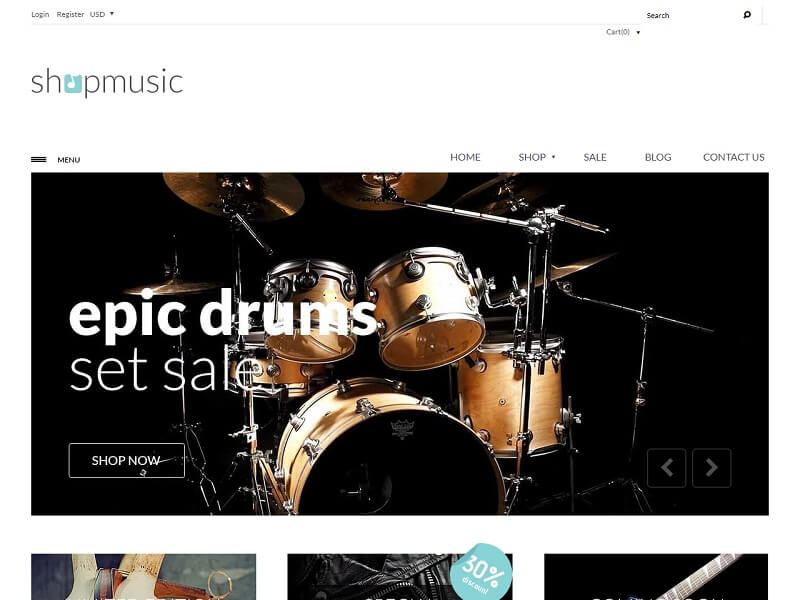Expand the USD currency dropdown
The height and width of the screenshot is (600, 800).
point(102,14)
